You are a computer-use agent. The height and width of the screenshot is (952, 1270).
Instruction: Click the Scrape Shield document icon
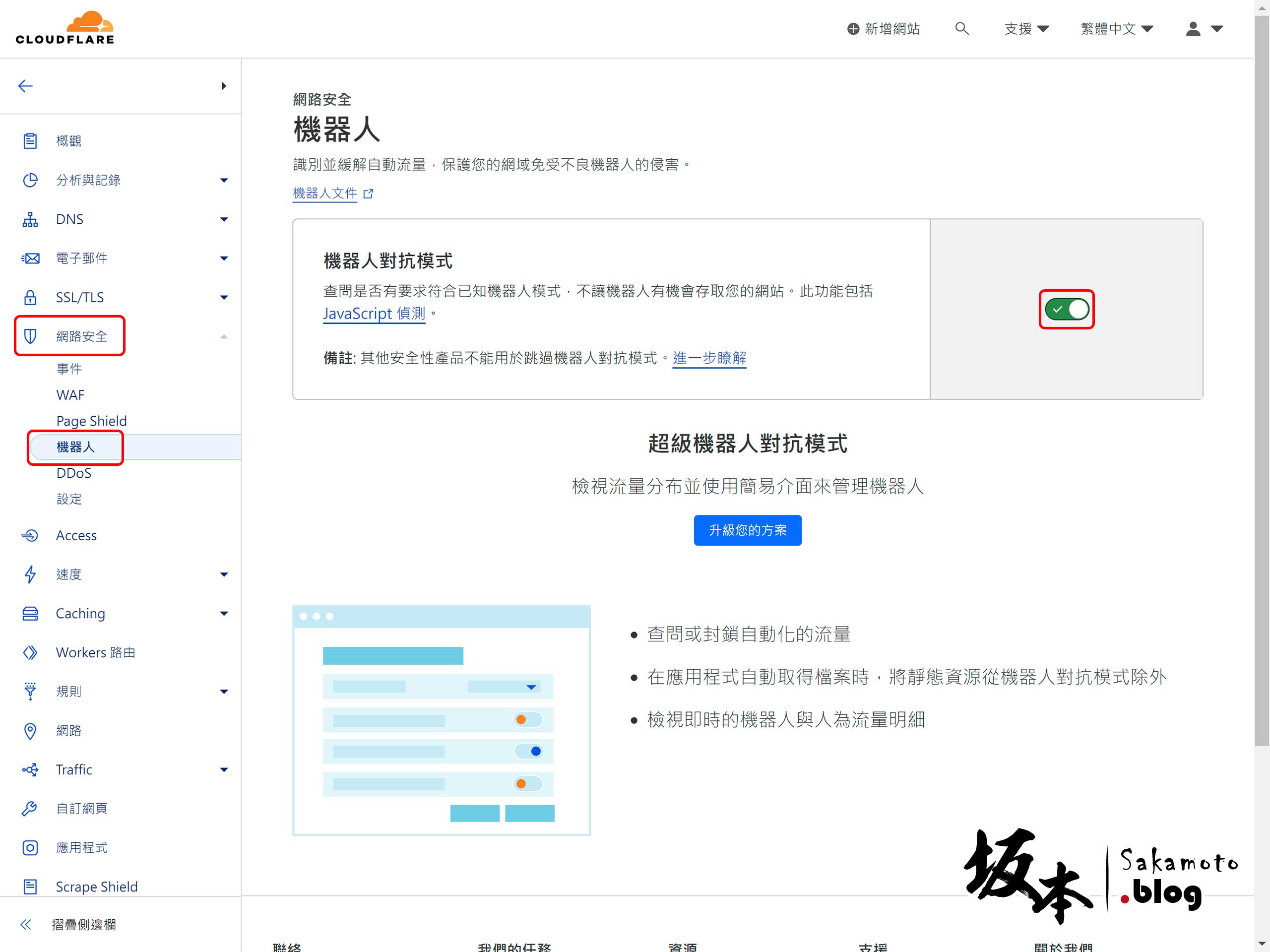(30, 887)
